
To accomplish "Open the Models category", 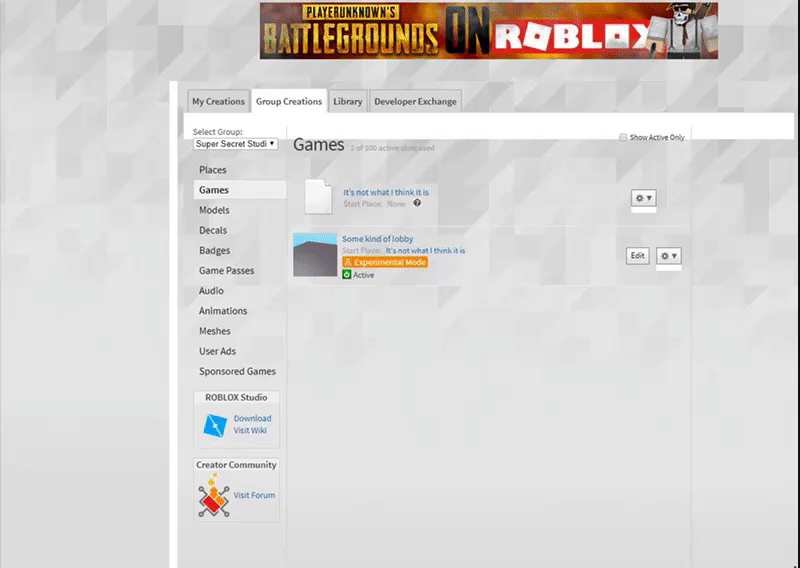I will 214,210.
